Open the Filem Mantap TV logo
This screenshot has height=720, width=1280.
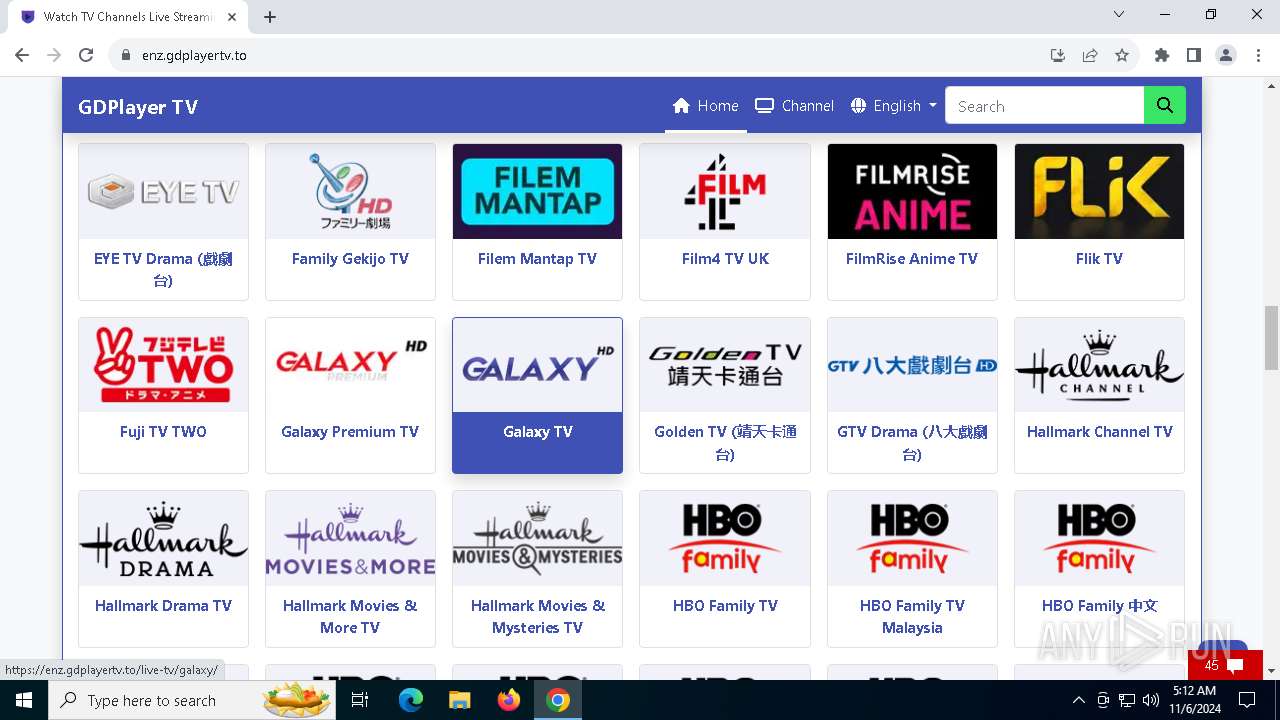pos(537,191)
